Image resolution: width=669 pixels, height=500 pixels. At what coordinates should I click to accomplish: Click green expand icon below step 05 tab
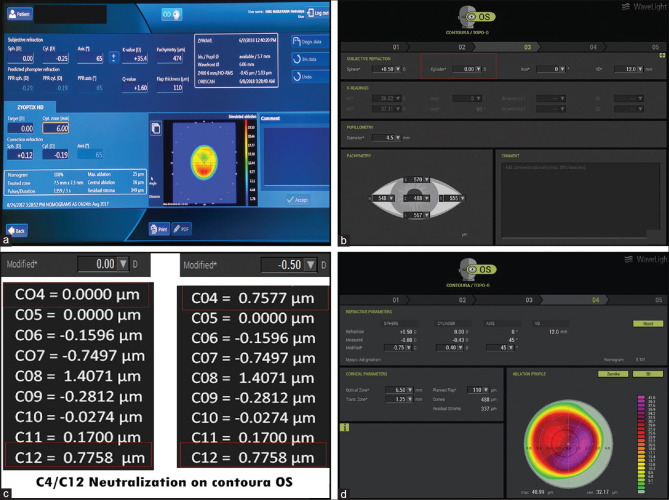[662, 56]
